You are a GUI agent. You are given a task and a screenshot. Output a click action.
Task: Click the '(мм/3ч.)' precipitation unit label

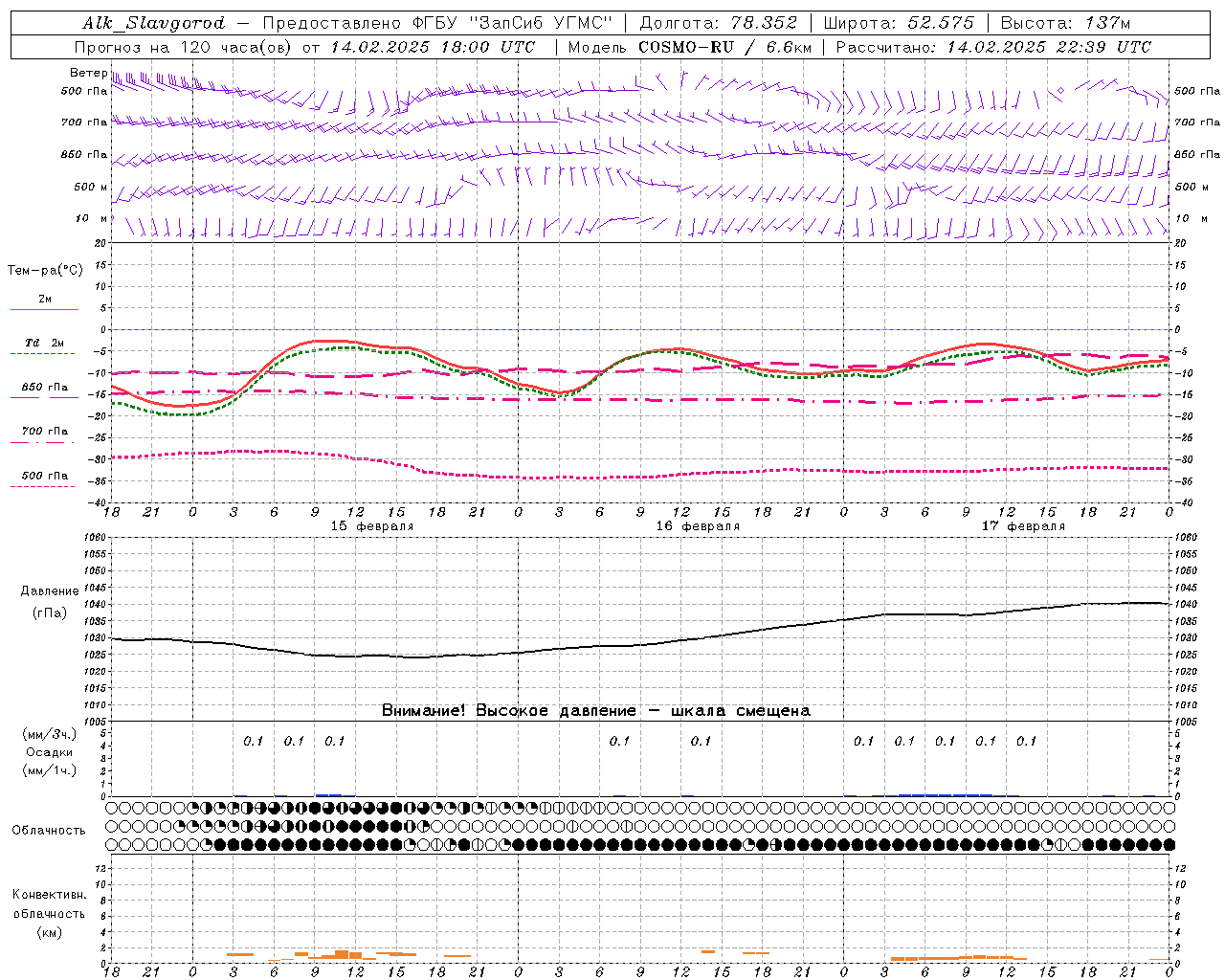coord(49,734)
